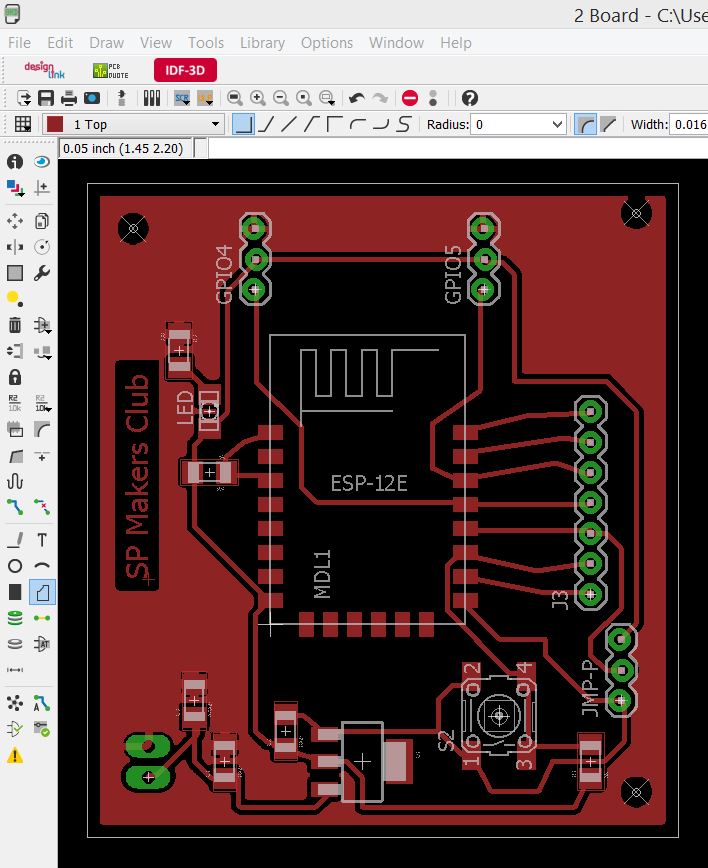The width and height of the screenshot is (708, 868).
Task: Click the red Stop command button
Action: tap(410, 99)
